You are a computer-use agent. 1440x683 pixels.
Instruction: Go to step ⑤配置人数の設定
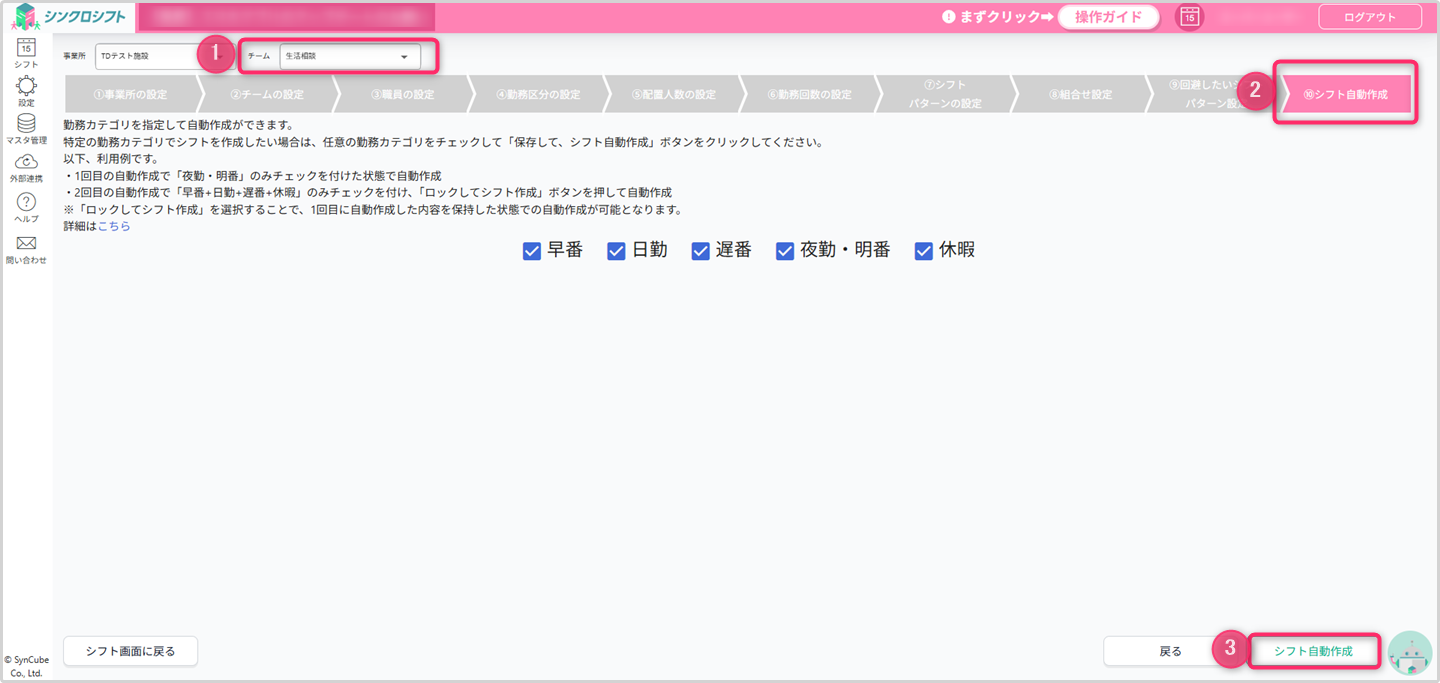point(674,95)
